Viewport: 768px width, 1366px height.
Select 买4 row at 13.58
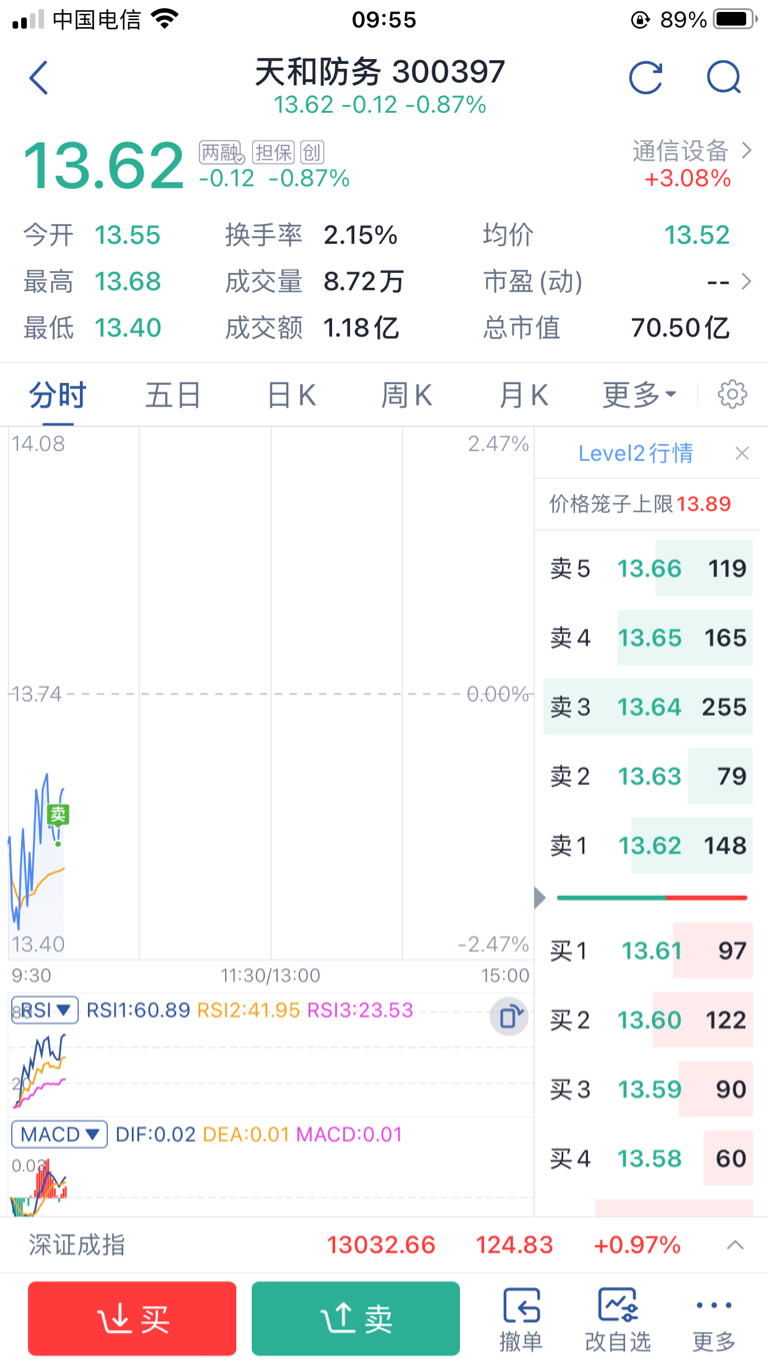pyautogui.click(x=648, y=1158)
